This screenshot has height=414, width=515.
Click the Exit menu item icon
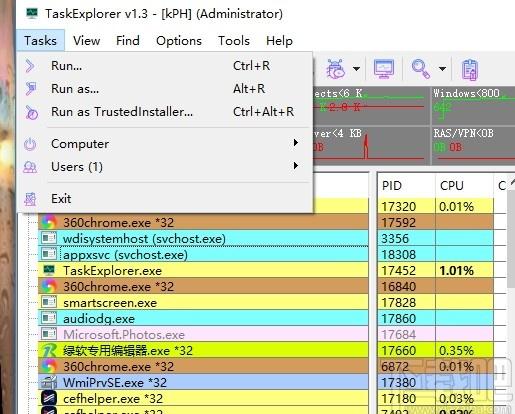pyautogui.click(x=30, y=199)
